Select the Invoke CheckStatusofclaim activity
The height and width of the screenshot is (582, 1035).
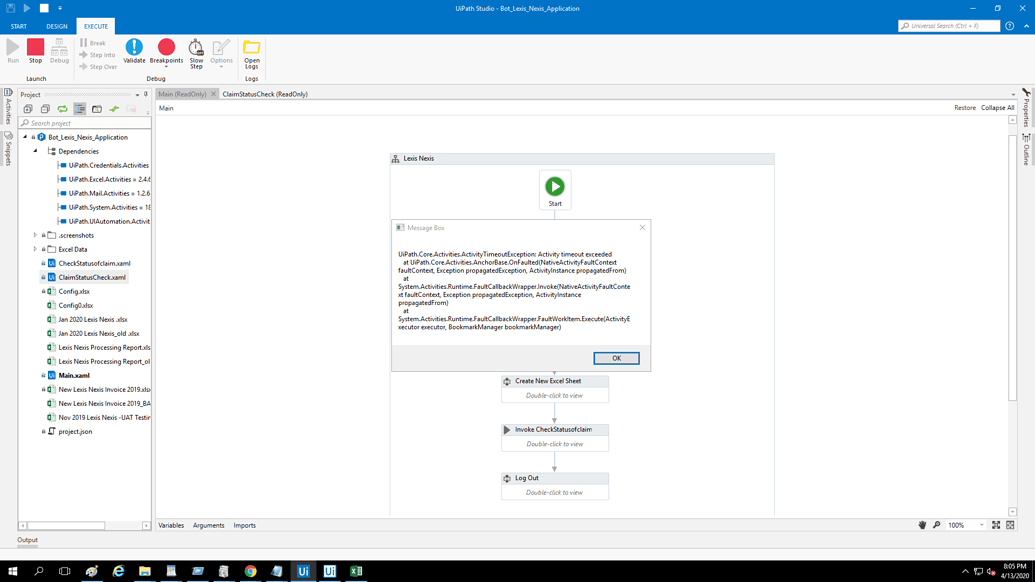pos(554,437)
